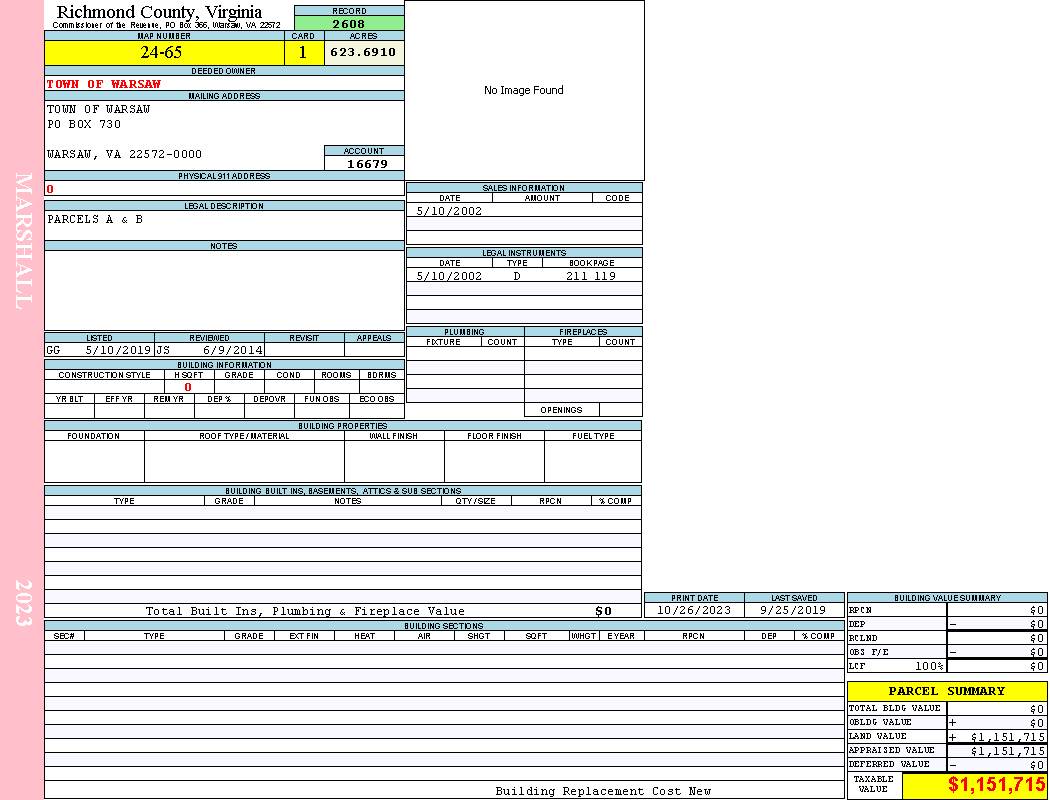Select the yellow Parcel Summary header
This screenshot has width=1050, height=800.
946,691
